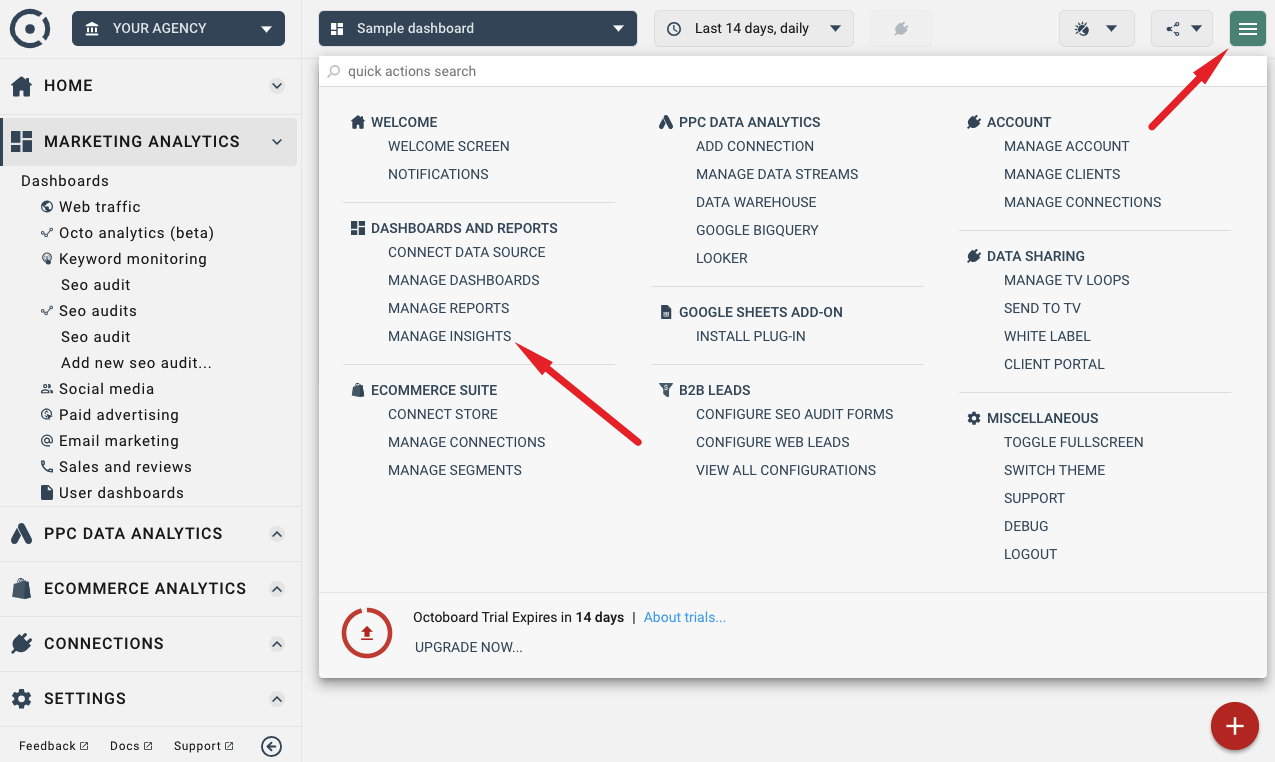Select MANAGE CLIENTS menu item

(1062, 174)
